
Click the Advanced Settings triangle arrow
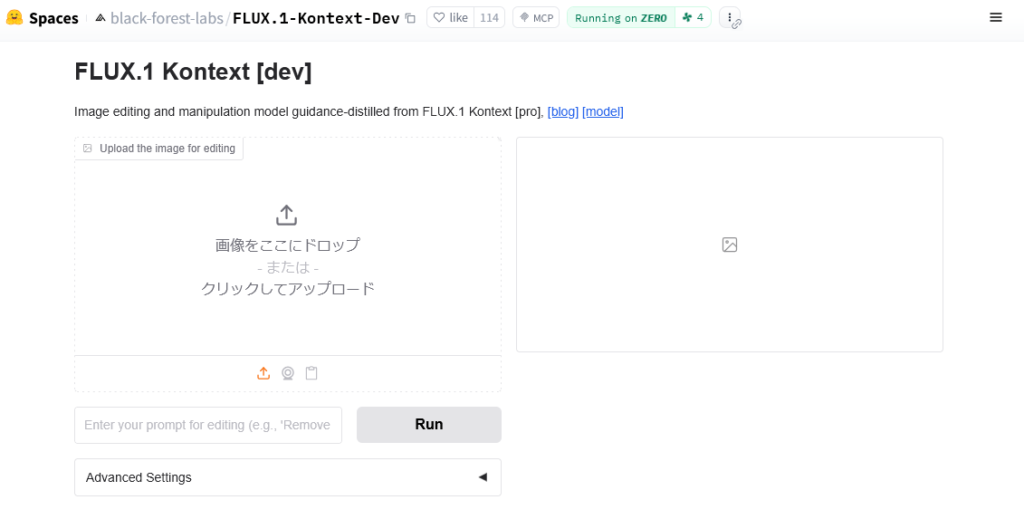(x=483, y=477)
